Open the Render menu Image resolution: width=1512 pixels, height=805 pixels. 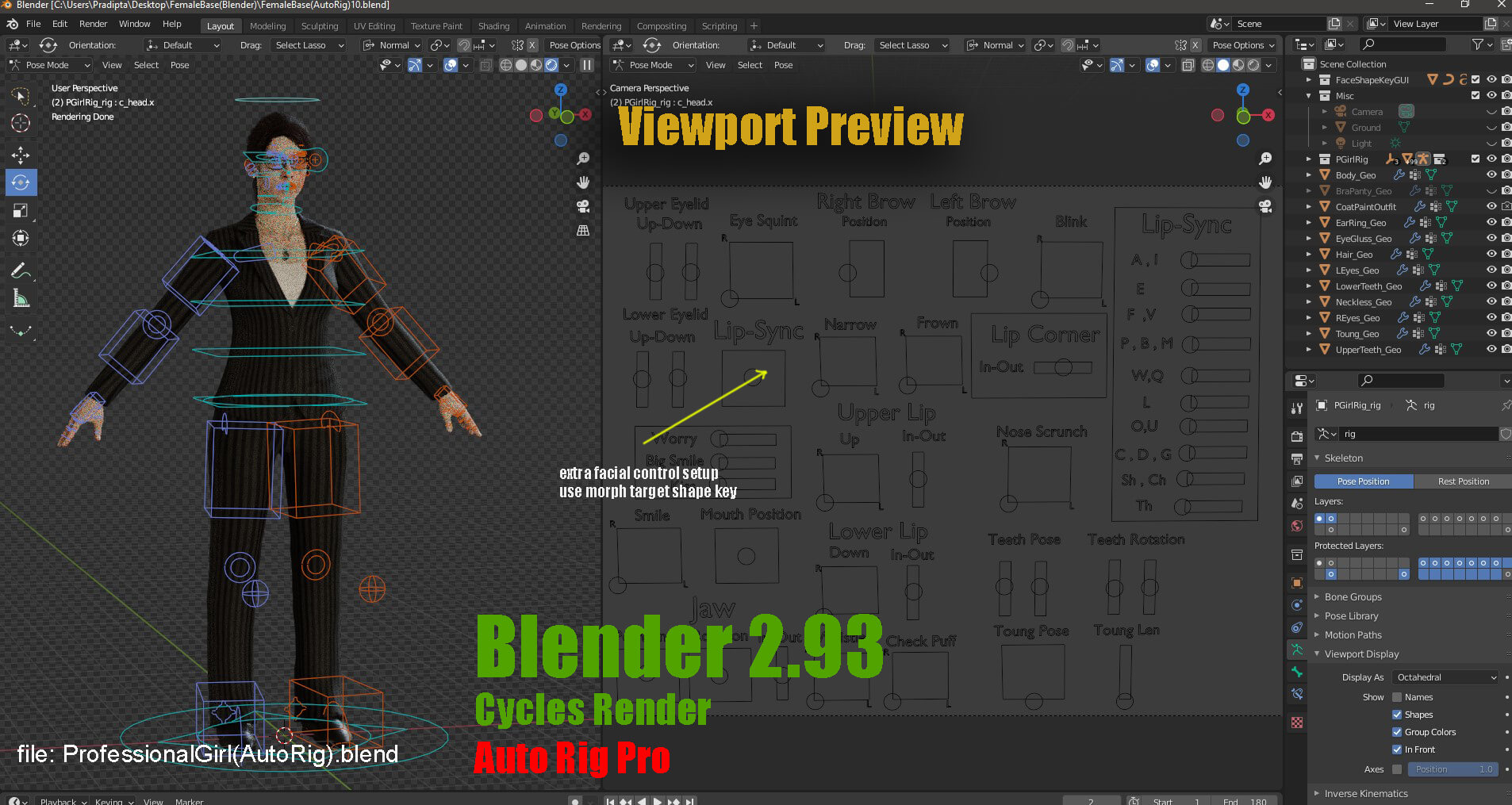[93, 24]
